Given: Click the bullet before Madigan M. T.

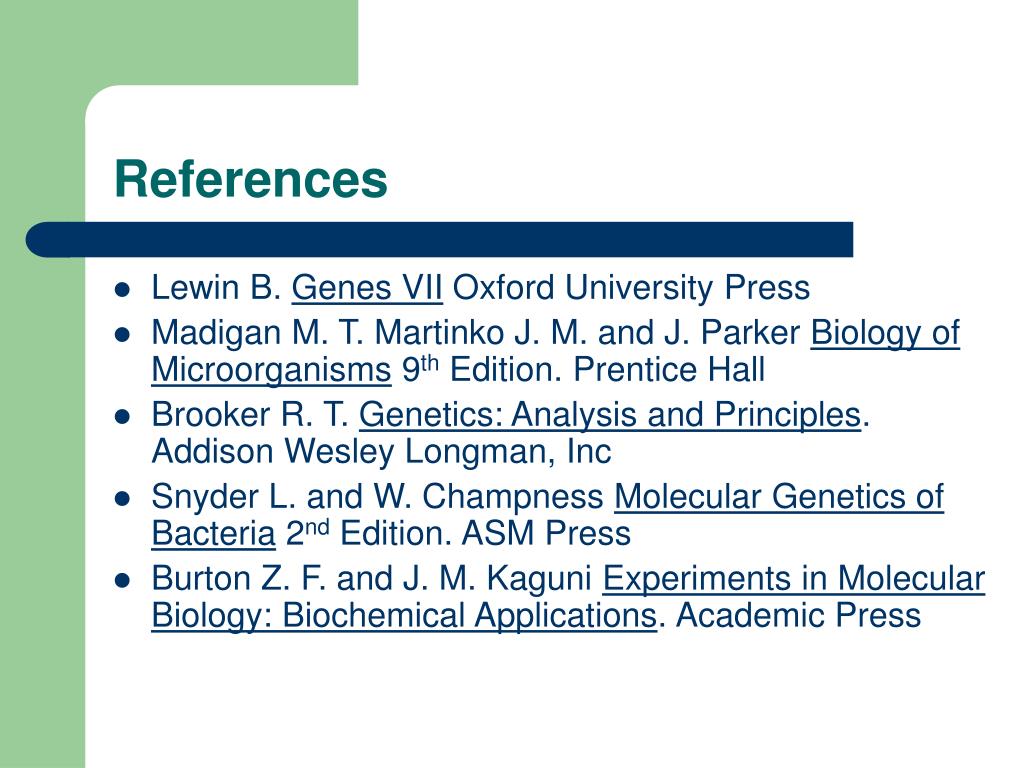Looking at the screenshot, I should point(122,335).
